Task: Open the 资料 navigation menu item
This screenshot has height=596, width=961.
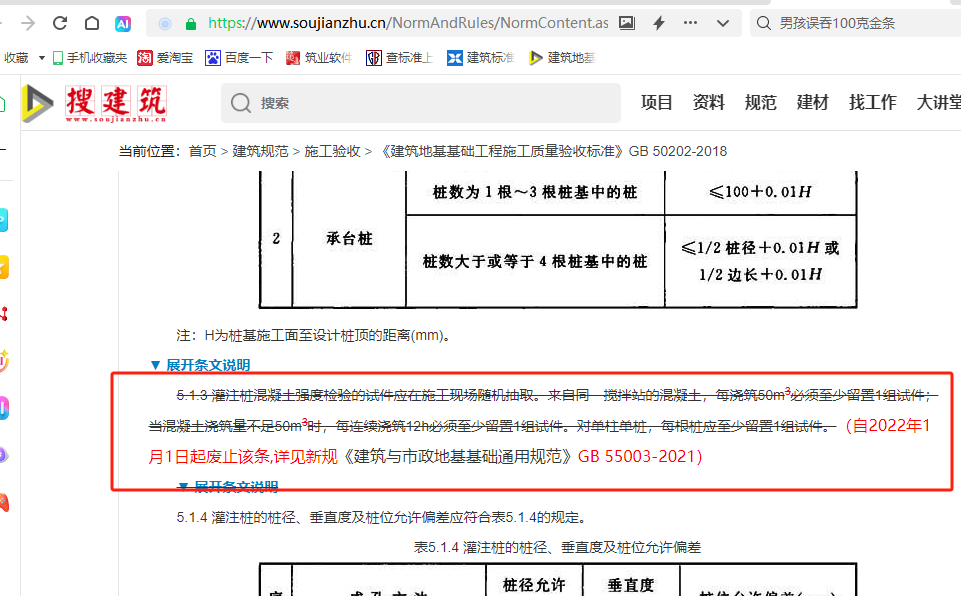Action: point(708,102)
